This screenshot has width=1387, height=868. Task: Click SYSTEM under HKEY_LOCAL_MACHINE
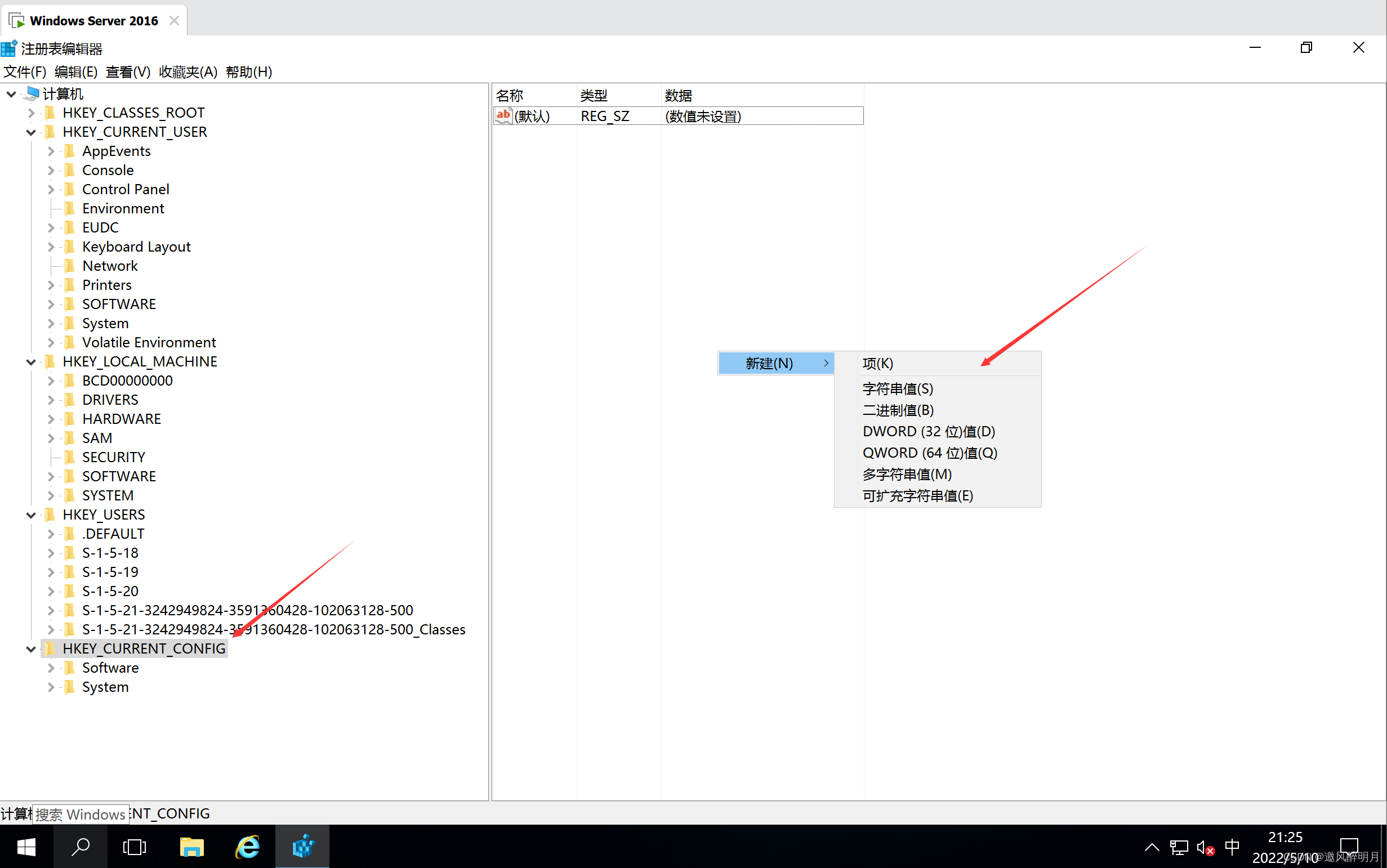point(107,494)
